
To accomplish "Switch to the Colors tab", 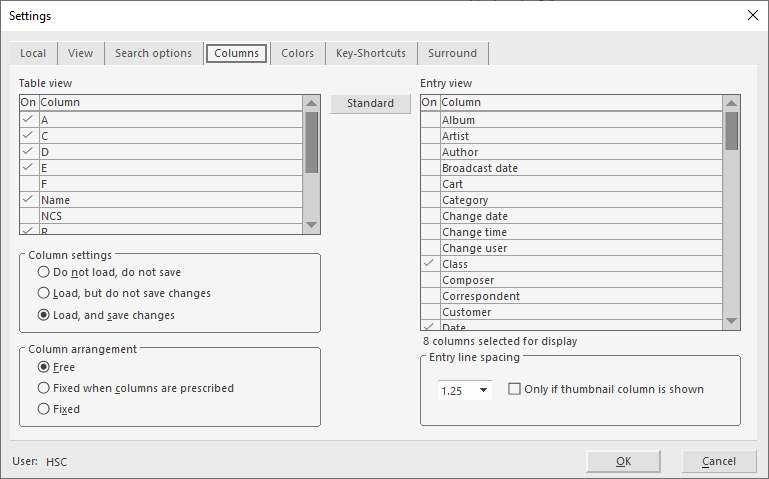I will (x=297, y=53).
